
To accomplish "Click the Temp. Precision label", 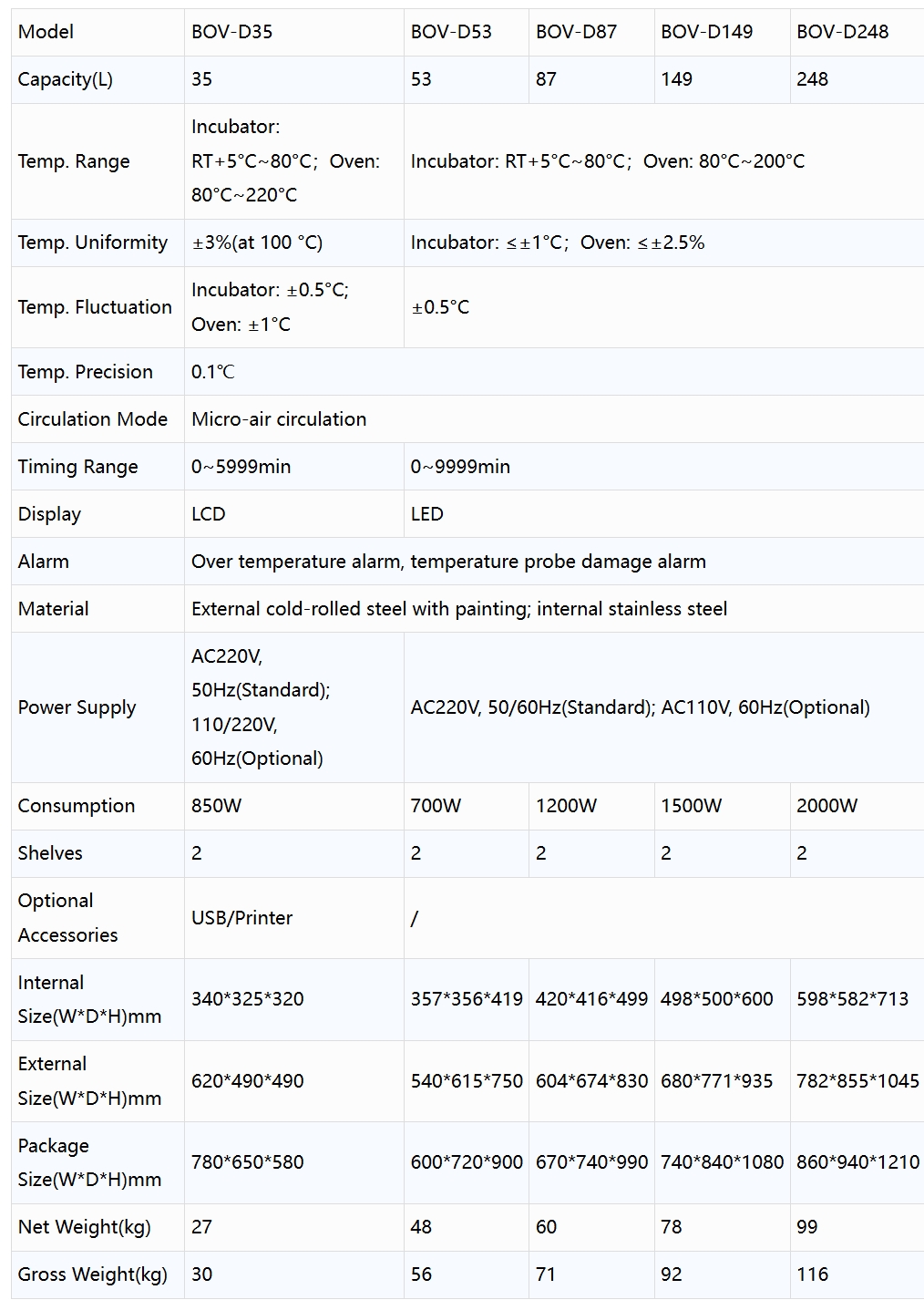I will [86, 372].
